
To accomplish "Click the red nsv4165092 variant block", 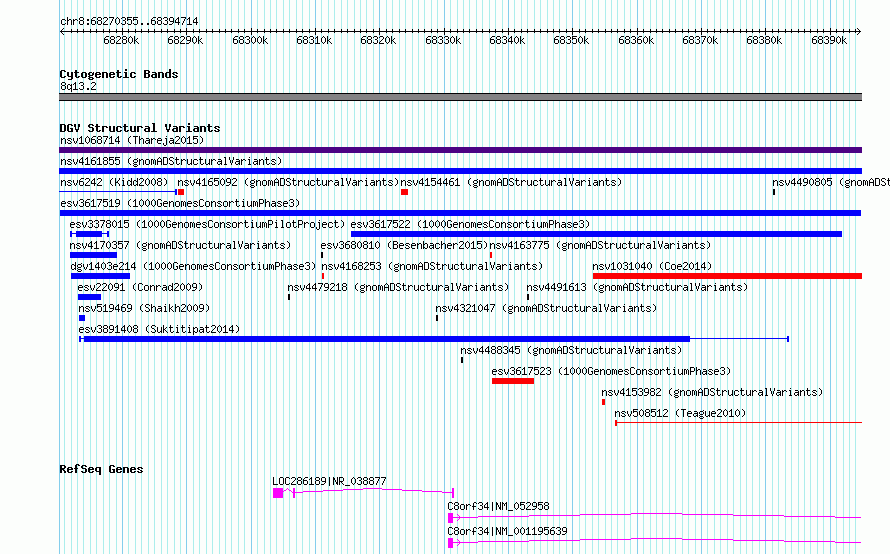I will (180, 192).
